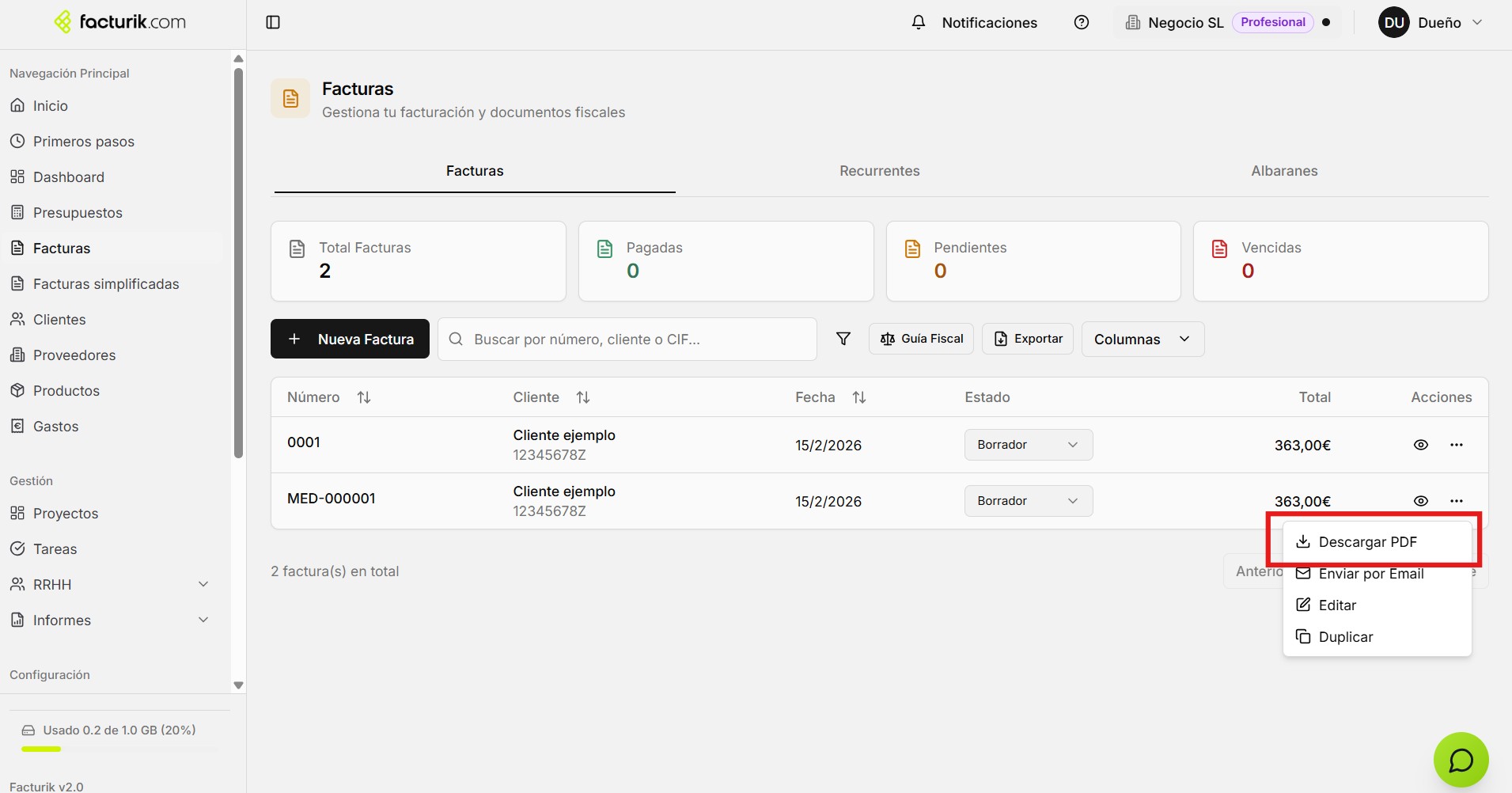Open the Notificaciones bell icon

point(918,22)
